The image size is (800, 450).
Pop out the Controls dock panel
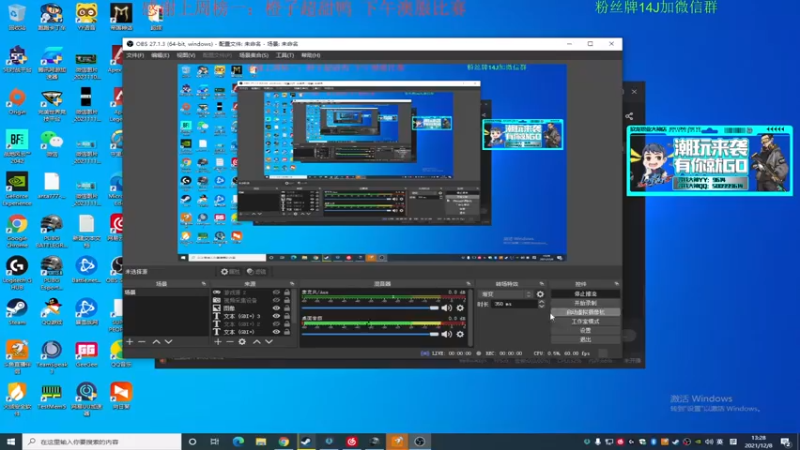616,284
